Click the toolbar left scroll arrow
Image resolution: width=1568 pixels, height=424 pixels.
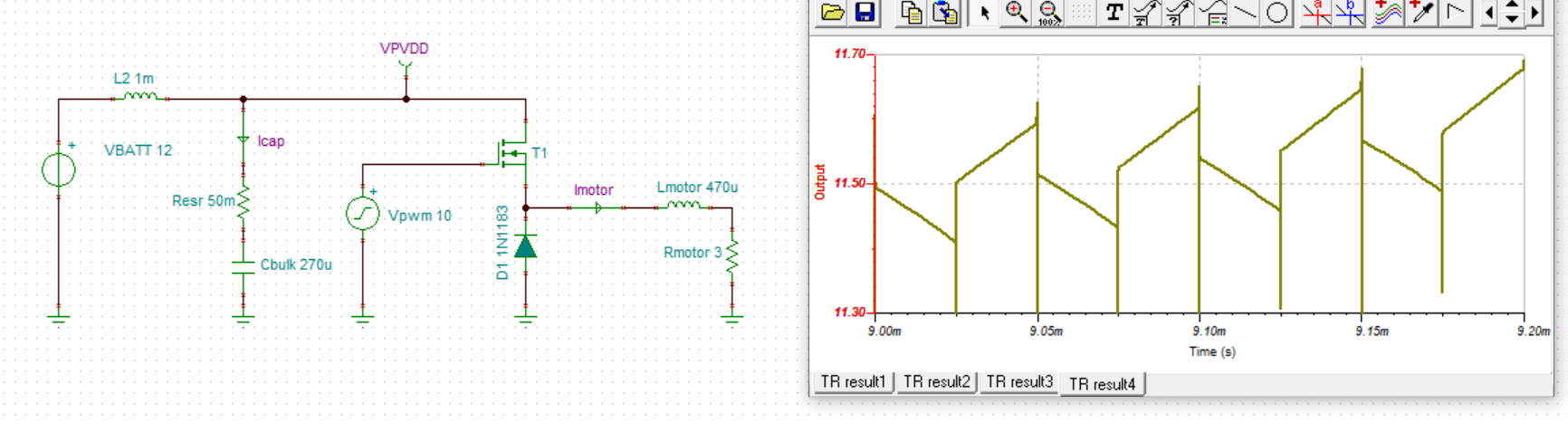(1489, 13)
